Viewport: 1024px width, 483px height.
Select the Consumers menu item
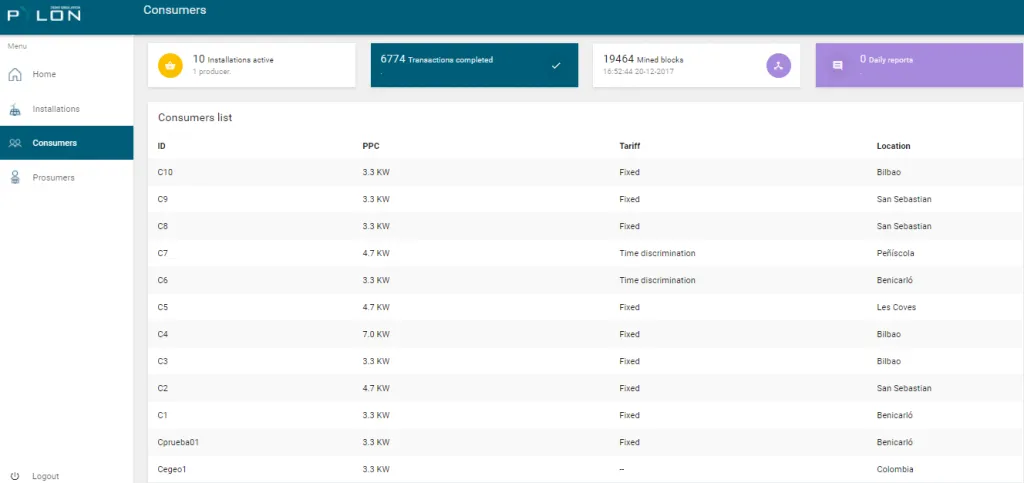point(67,143)
